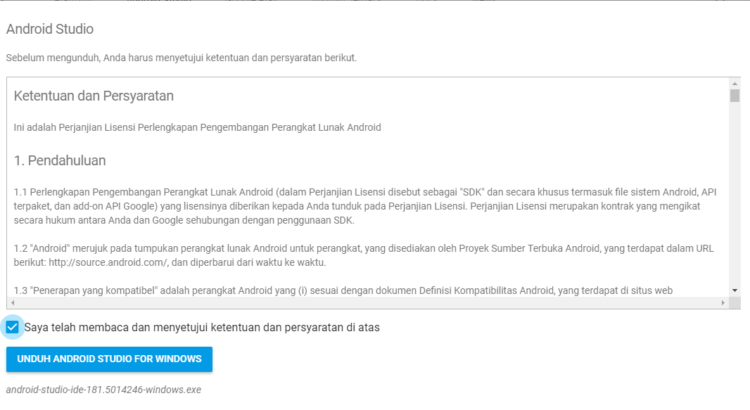
Task: Click Unduh Android Studio for Windows button
Action: pos(109,358)
